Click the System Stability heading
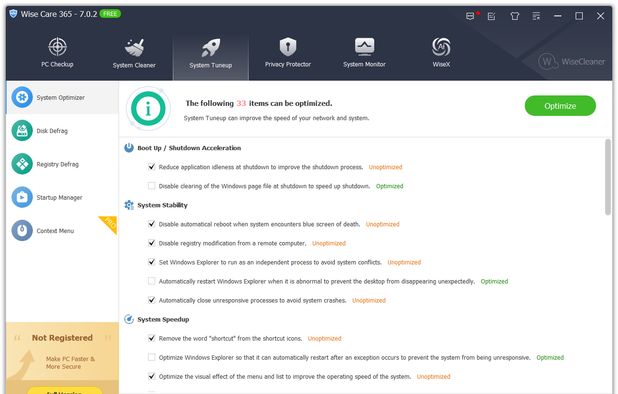 click(162, 205)
